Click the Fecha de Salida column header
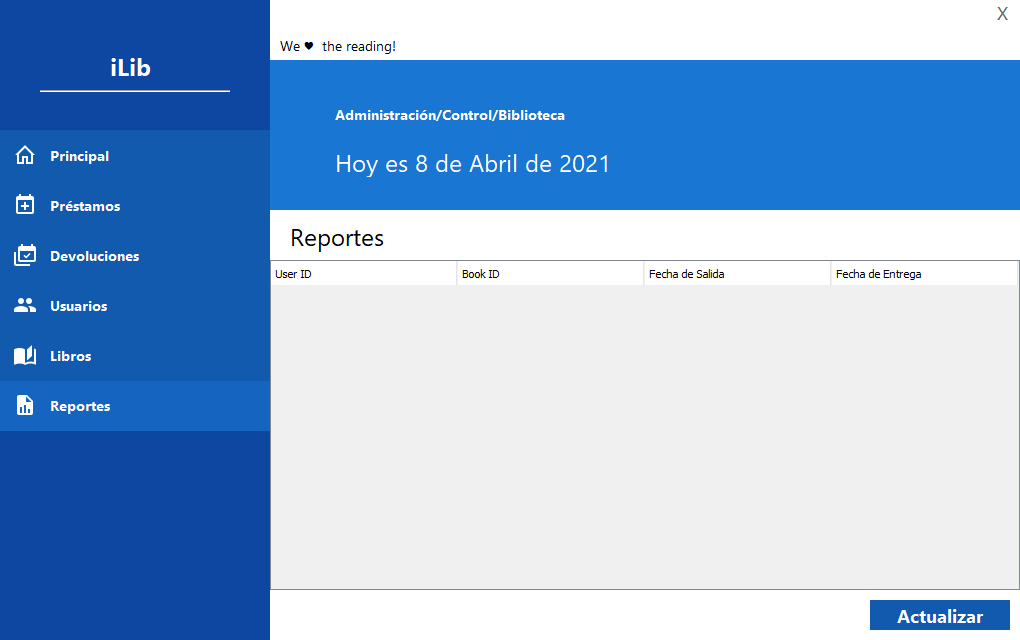This screenshot has height=640, width=1020. [737, 274]
